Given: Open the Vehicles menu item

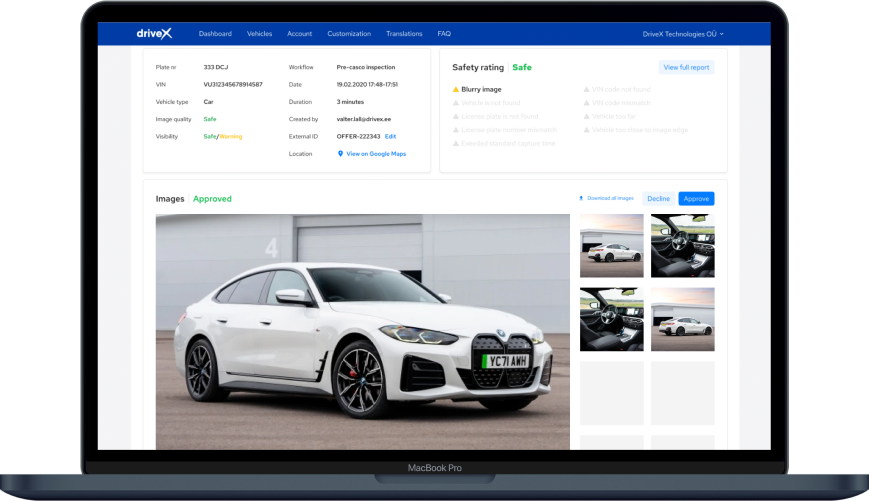Looking at the screenshot, I should pyautogui.click(x=259, y=34).
